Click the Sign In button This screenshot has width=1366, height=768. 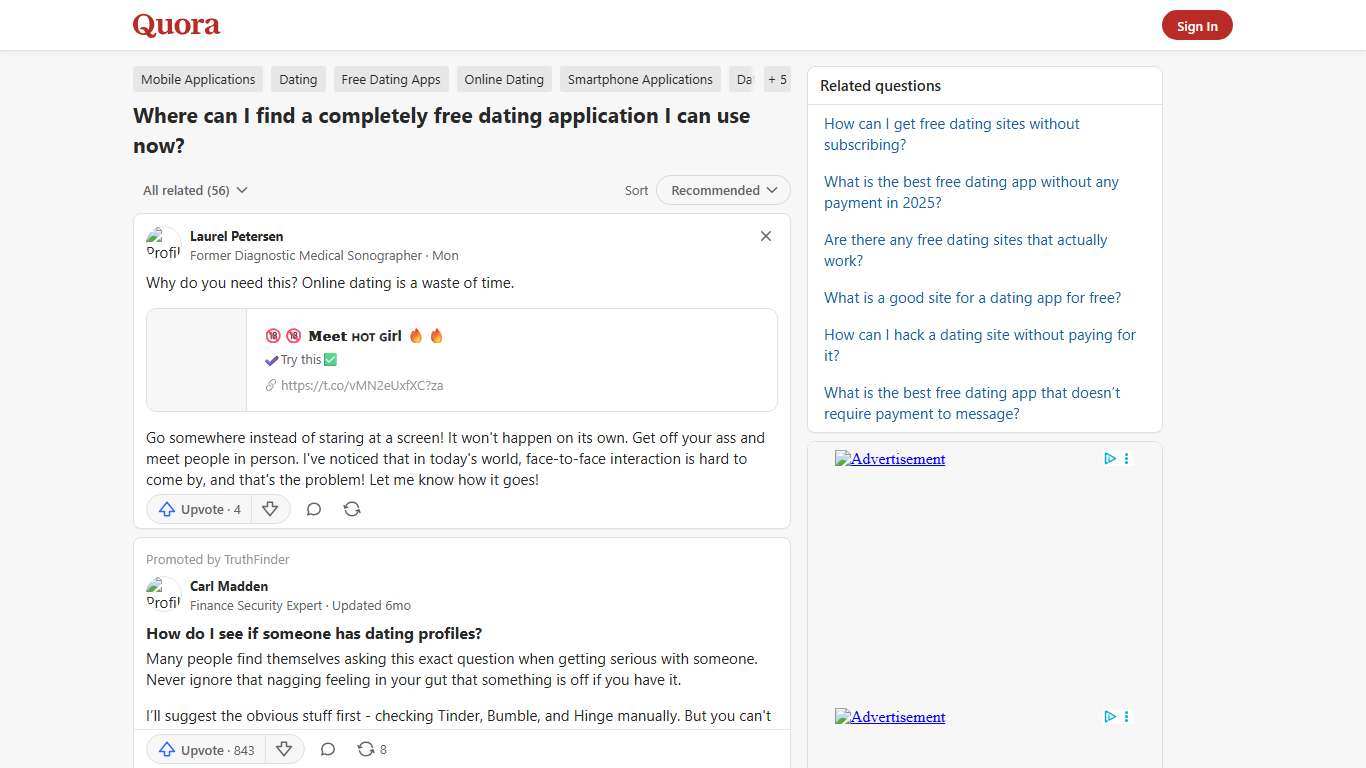pyautogui.click(x=1197, y=25)
